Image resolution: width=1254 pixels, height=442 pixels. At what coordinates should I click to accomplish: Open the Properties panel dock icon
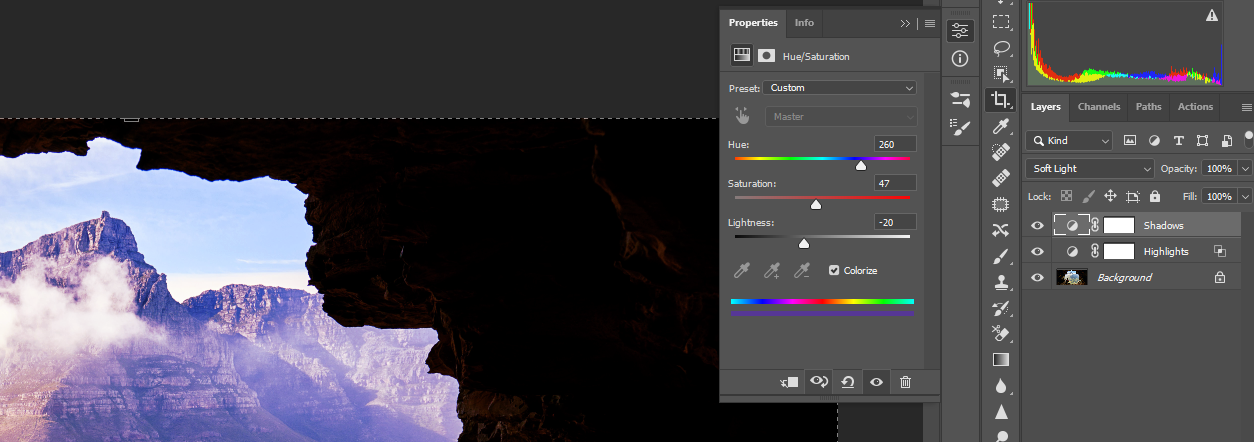960,30
